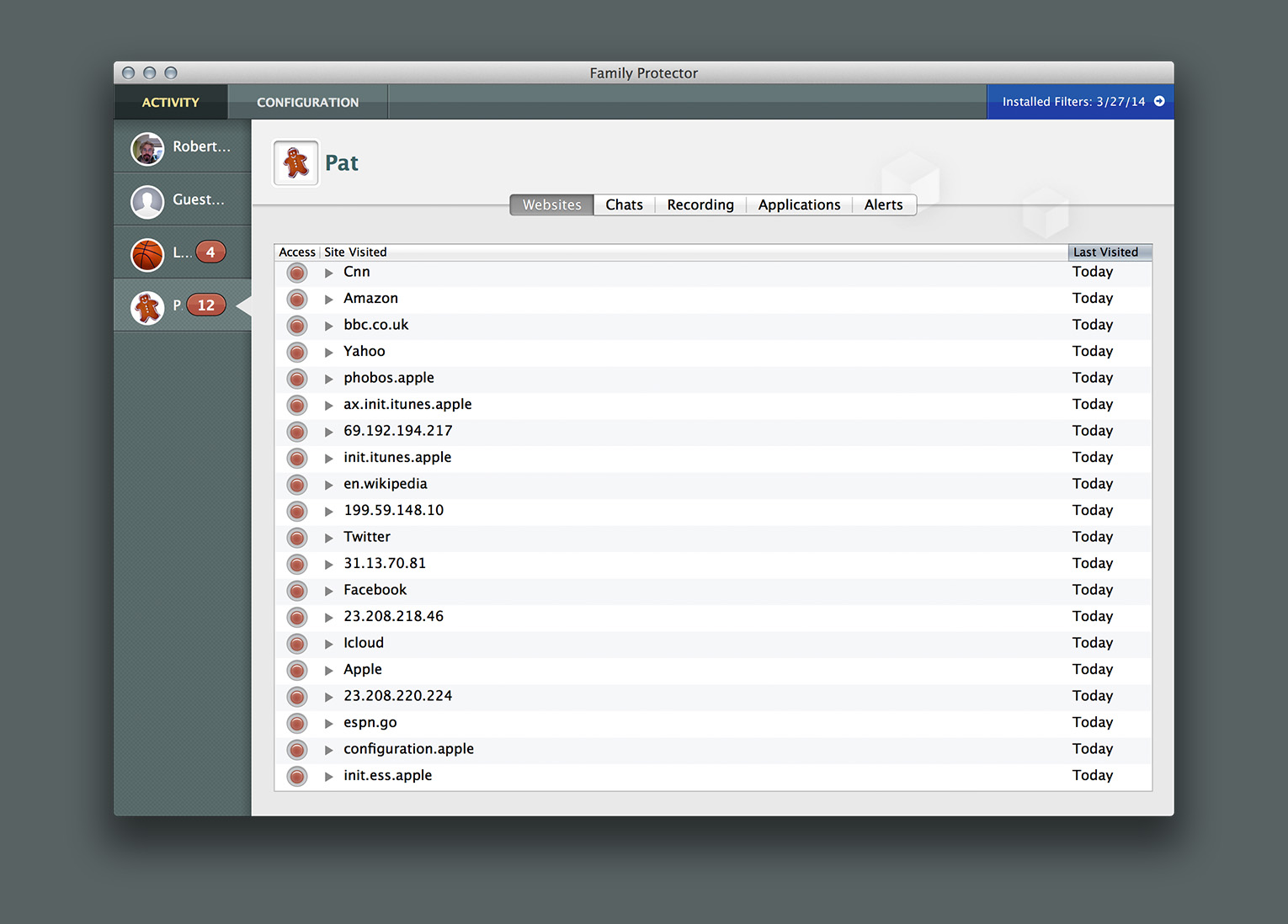Switch to the Activity tab
Screen dimensions: 1288x924
point(171,102)
